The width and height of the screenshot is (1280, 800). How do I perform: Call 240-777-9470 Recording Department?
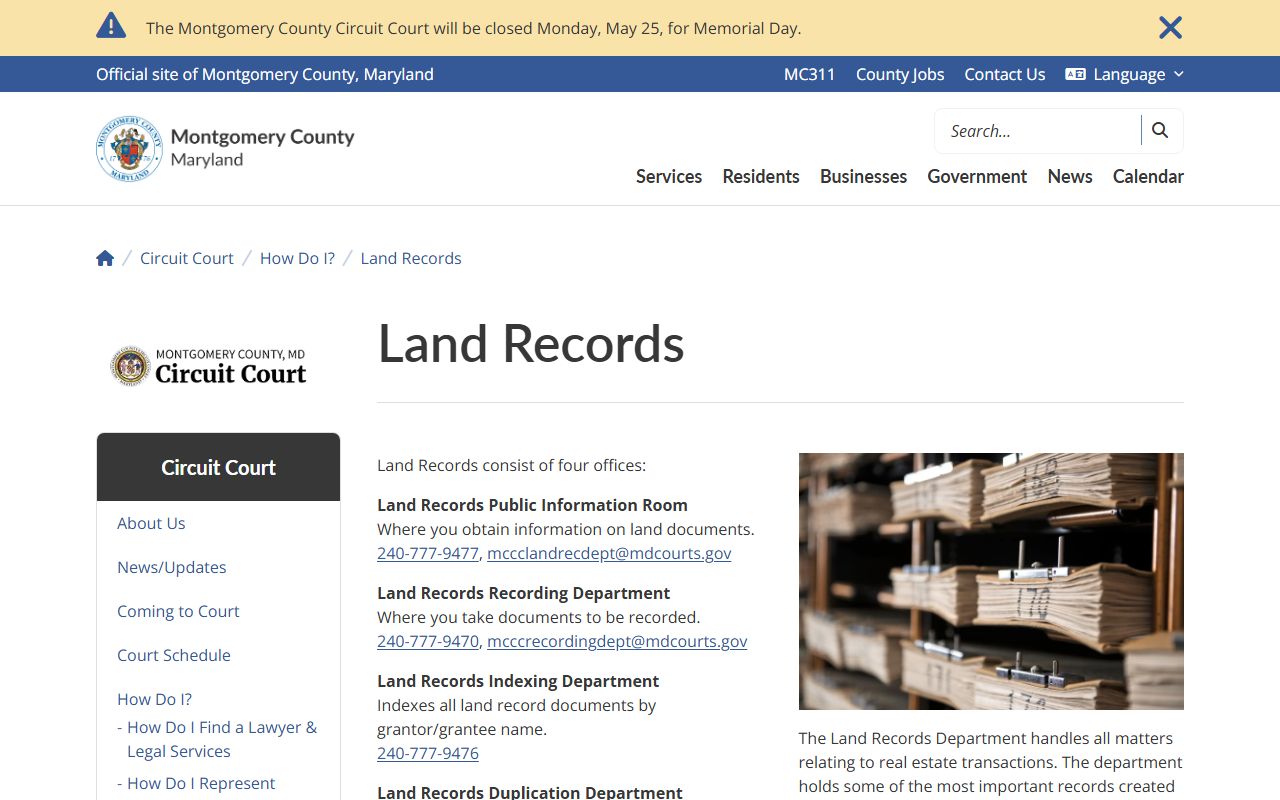point(428,641)
